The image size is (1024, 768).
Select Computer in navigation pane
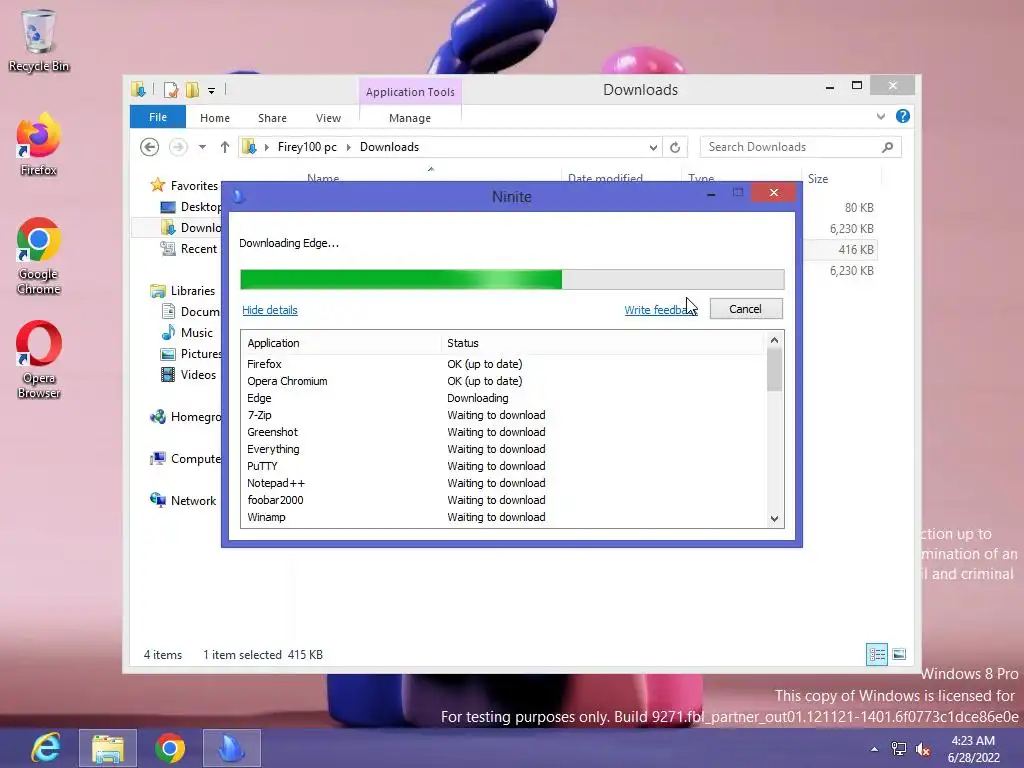[196, 458]
